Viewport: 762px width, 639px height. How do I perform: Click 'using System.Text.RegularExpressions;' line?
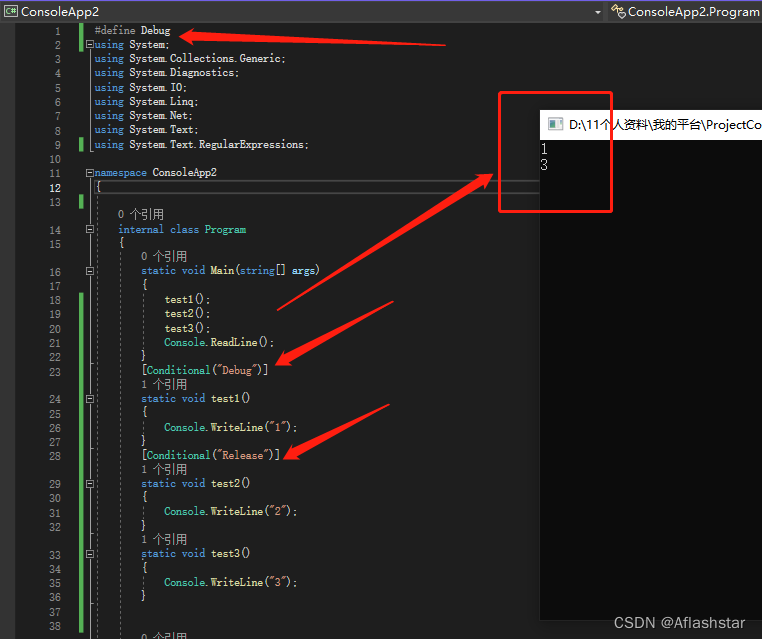[201, 144]
